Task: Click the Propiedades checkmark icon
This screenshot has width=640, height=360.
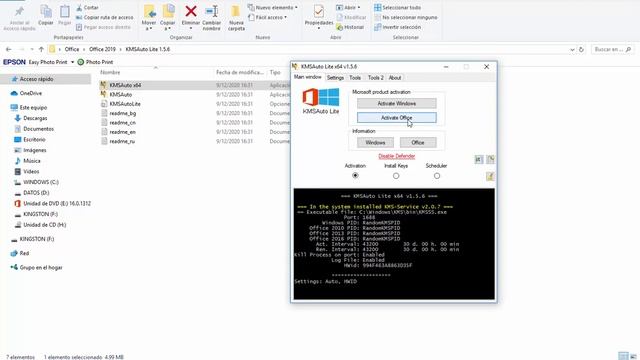Action: tap(319, 11)
